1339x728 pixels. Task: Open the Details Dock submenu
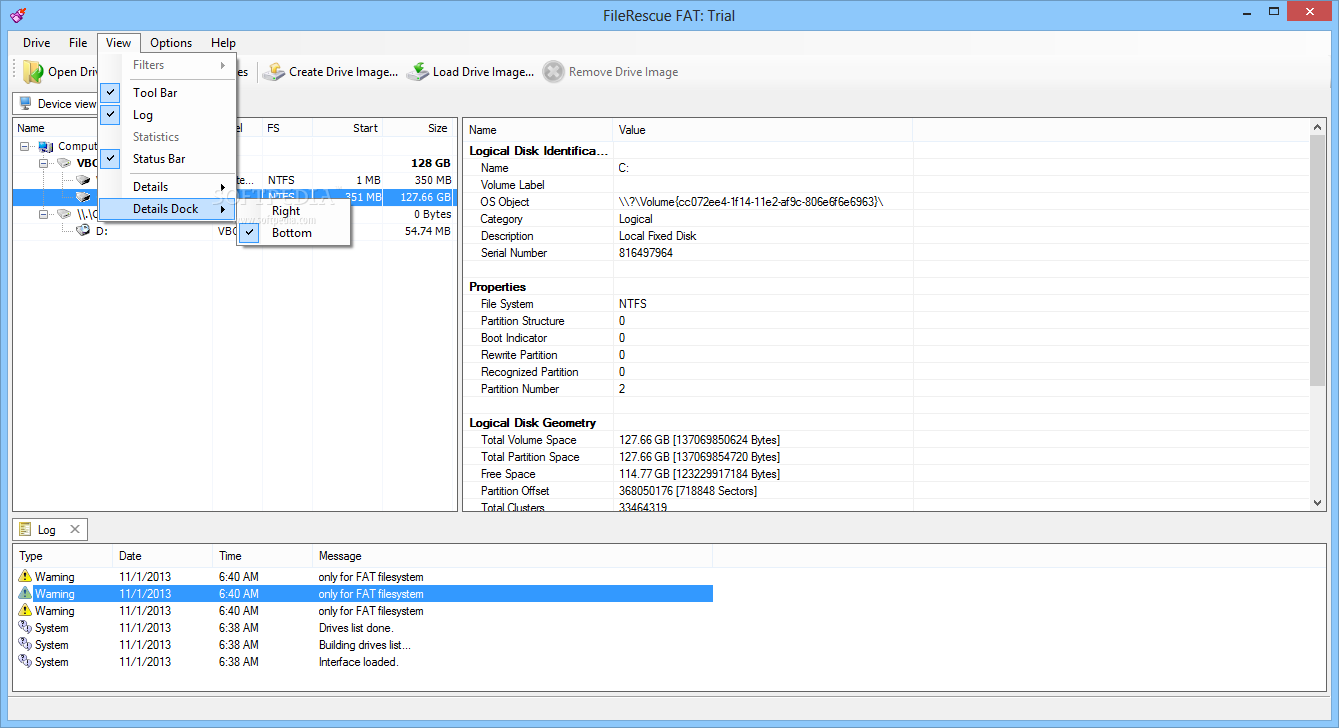(167, 209)
